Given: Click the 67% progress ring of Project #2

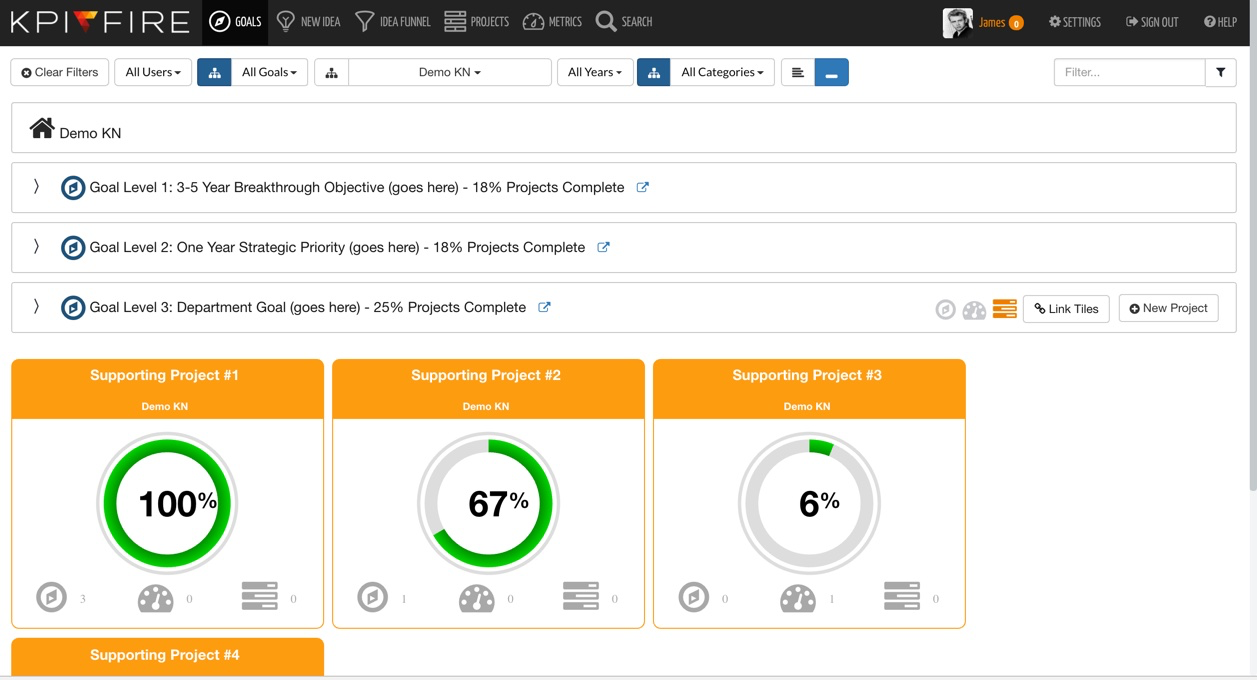Looking at the screenshot, I should (488, 503).
